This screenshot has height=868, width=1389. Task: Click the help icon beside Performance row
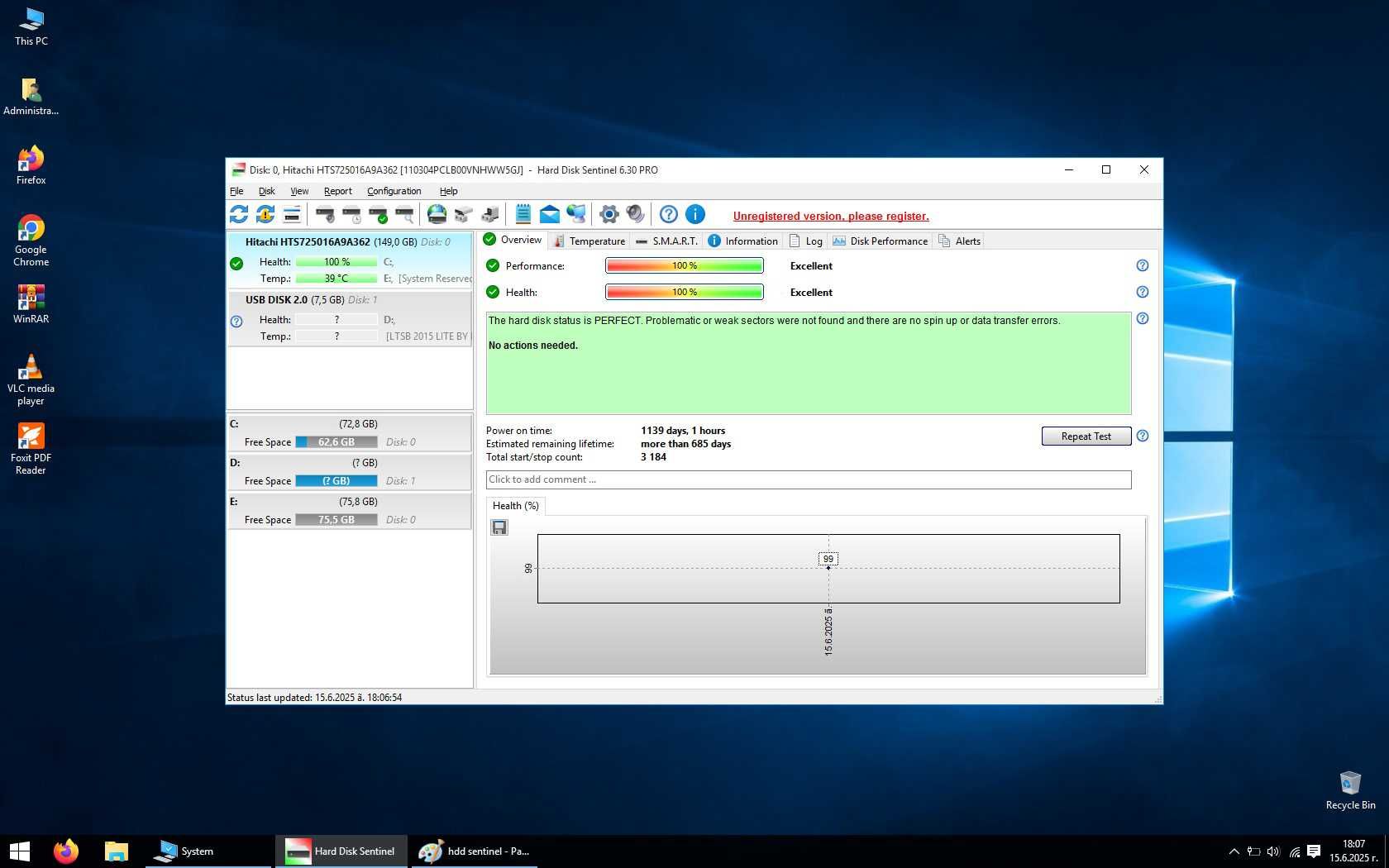click(x=1143, y=265)
